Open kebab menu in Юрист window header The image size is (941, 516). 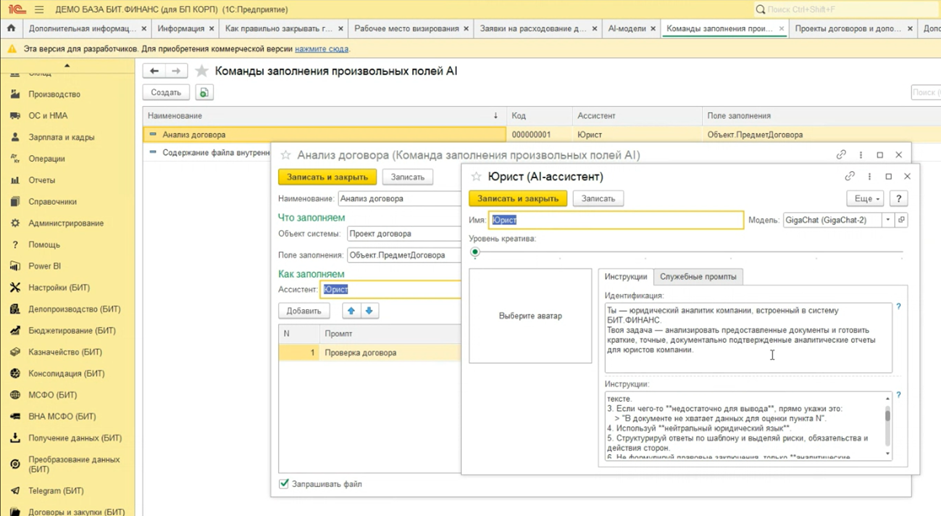(869, 176)
